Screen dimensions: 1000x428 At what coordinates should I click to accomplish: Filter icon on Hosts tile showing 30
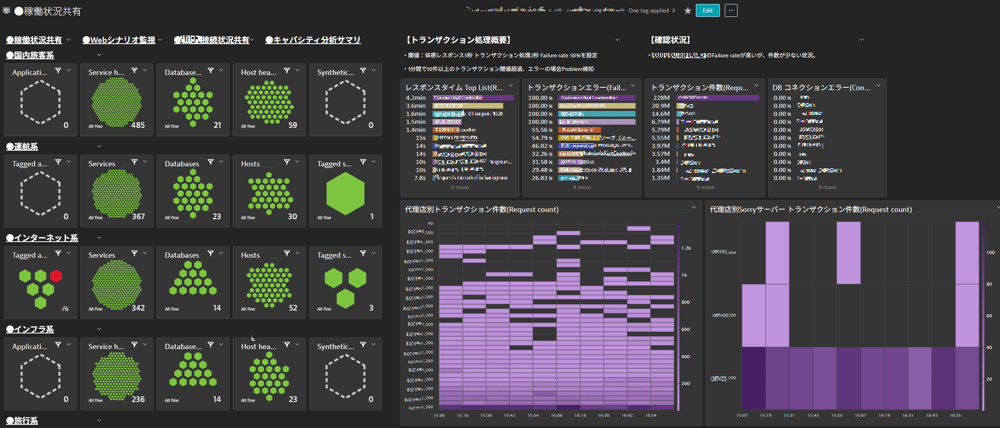click(x=286, y=163)
